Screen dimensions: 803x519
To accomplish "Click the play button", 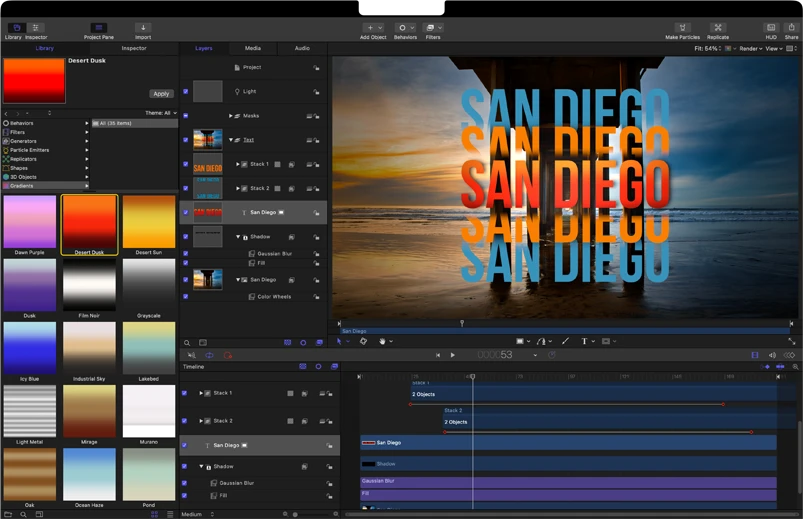I will 453,355.
